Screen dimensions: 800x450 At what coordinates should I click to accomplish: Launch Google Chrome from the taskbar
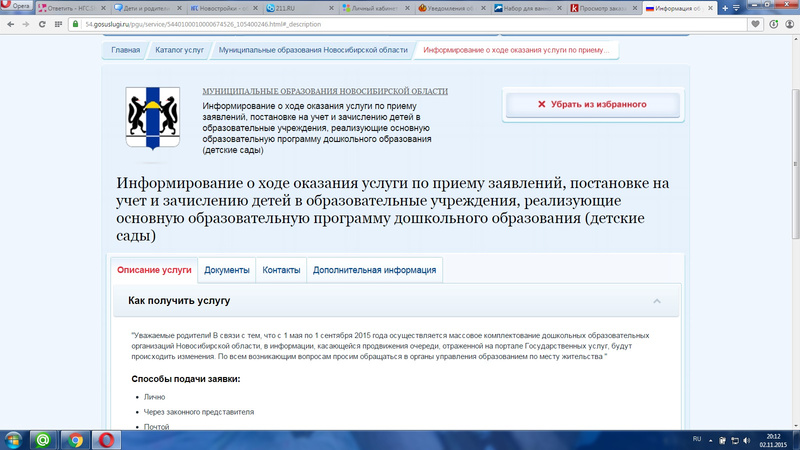click(x=73, y=439)
